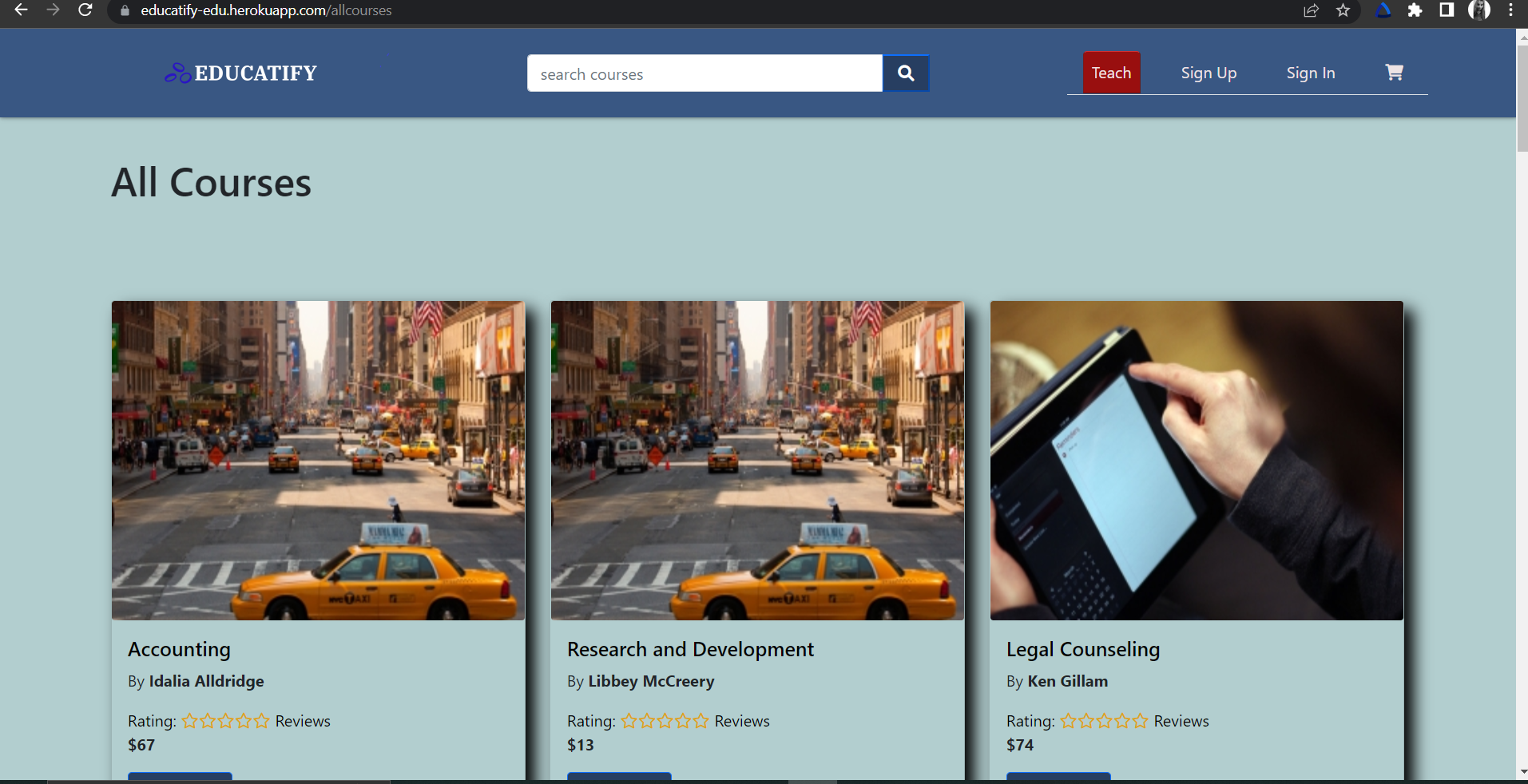Open the Chrome three-dot menu
Screen dimensions: 1528x784
point(1510,11)
